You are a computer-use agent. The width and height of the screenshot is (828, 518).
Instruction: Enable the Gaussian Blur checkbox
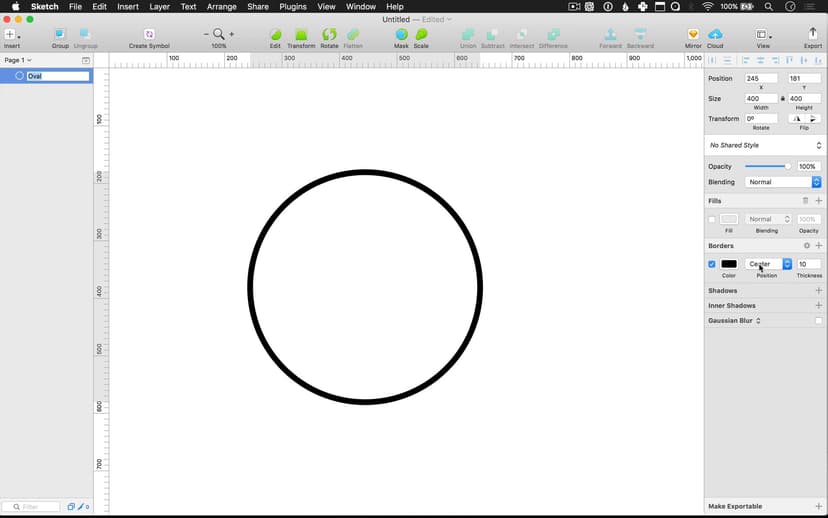pyautogui.click(x=818, y=321)
